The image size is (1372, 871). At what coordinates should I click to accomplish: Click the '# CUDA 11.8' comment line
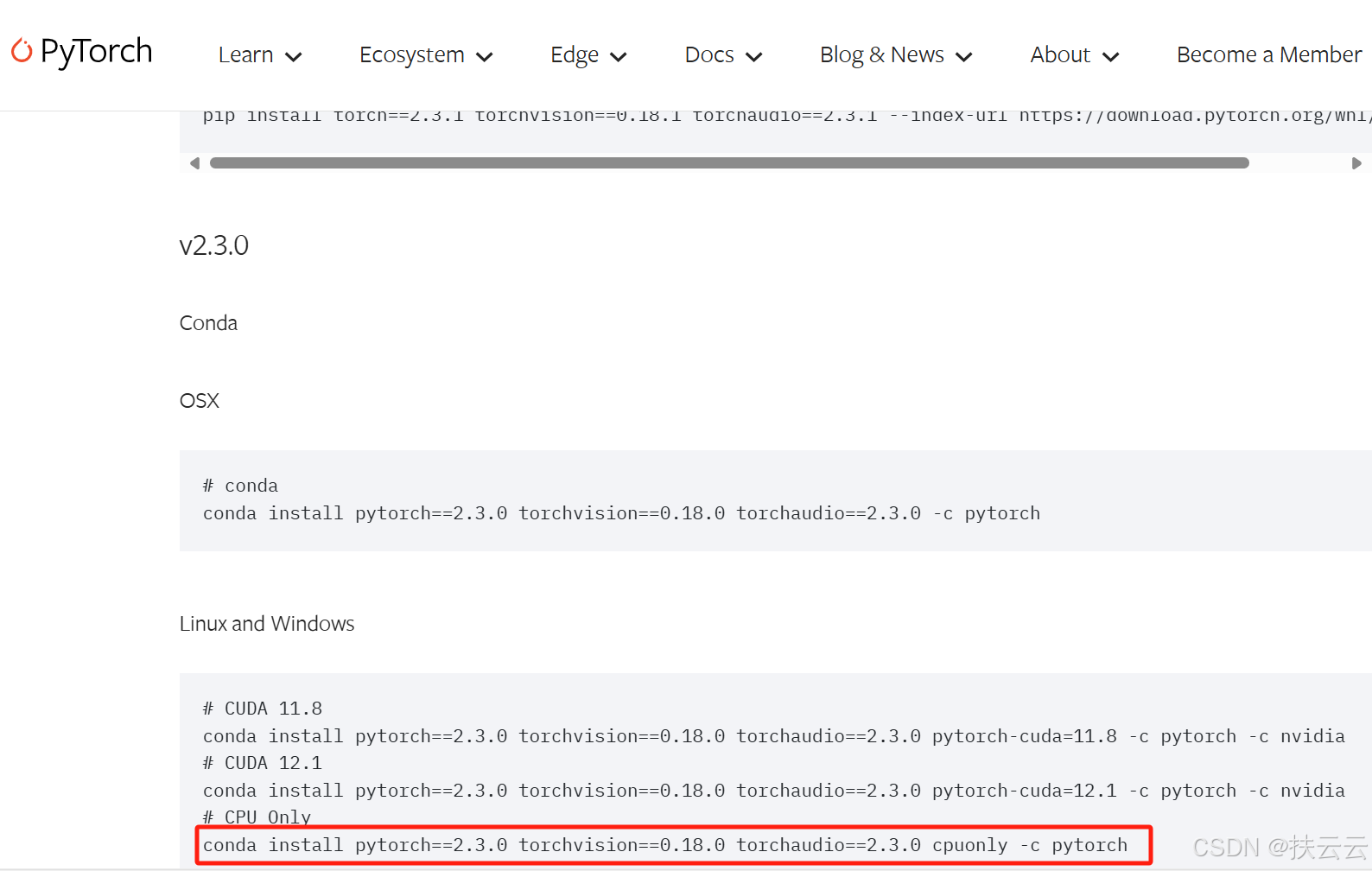263,709
